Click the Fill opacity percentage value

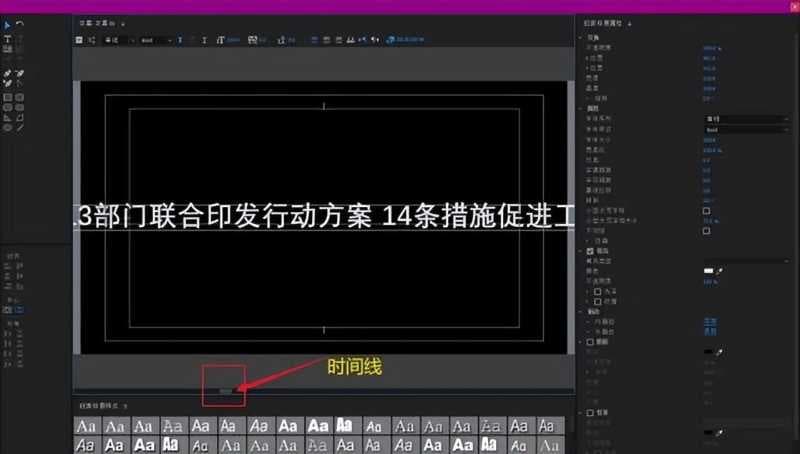click(x=711, y=282)
